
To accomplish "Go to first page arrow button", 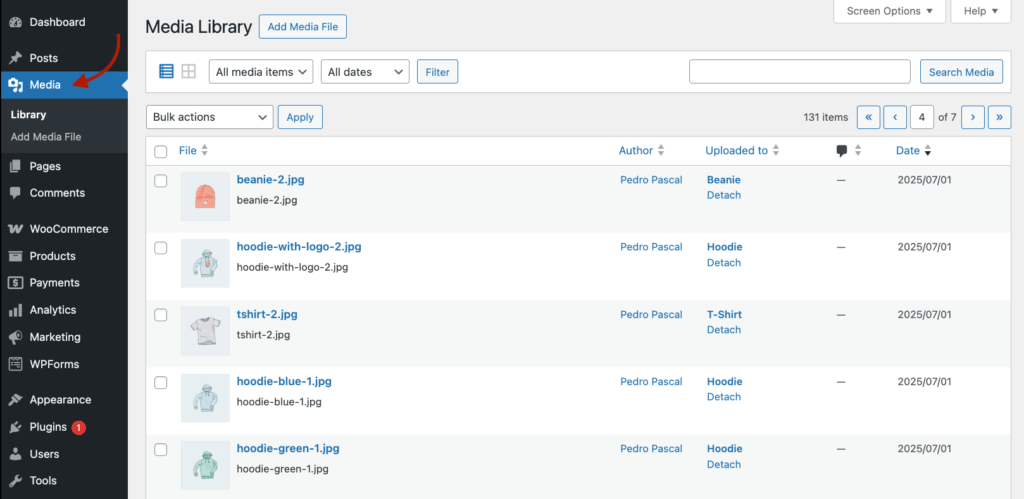I will tap(869, 118).
